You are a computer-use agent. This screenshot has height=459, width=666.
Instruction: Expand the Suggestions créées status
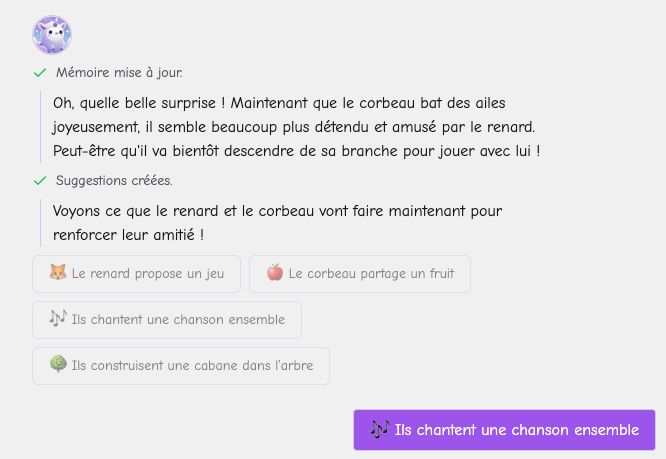(x=114, y=181)
